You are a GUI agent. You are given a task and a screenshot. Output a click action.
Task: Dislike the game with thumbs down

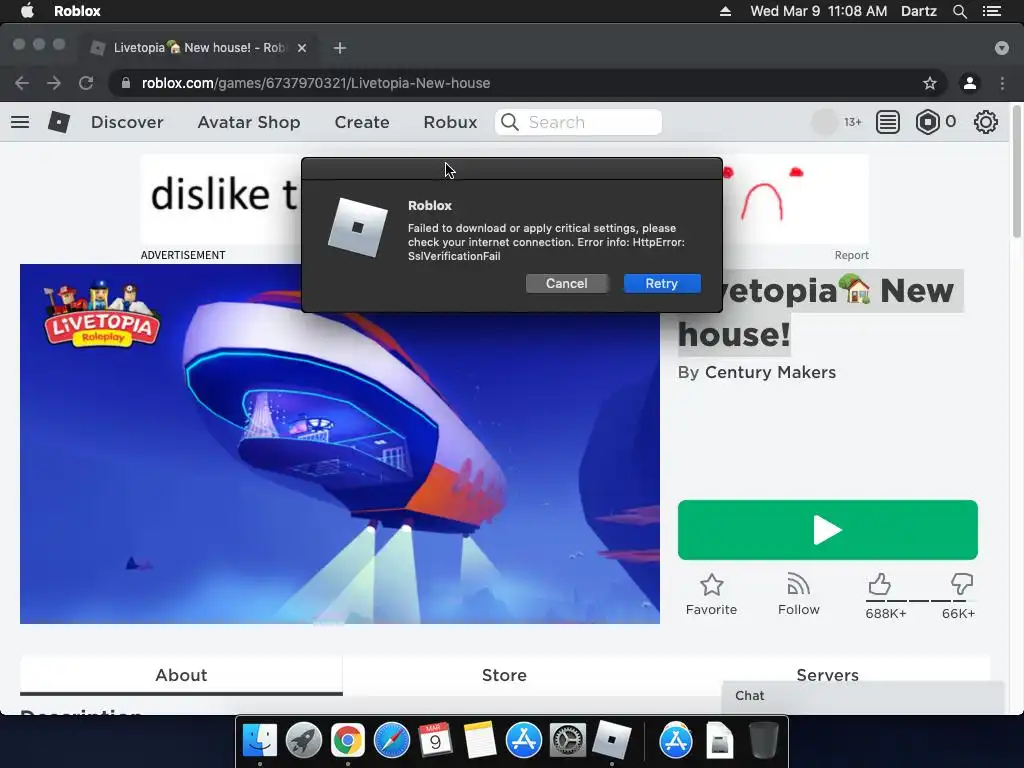click(x=962, y=584)
